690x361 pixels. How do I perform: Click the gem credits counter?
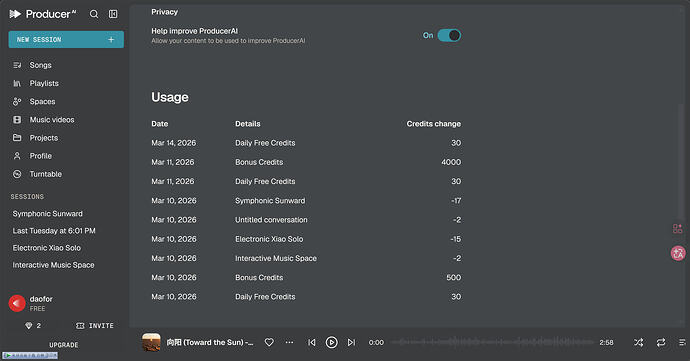(33, 326)
